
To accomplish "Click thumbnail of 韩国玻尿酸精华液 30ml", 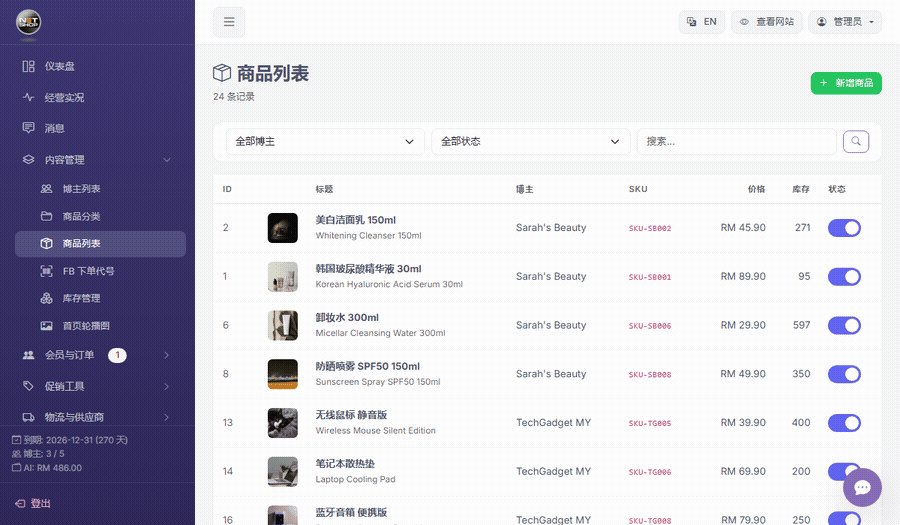I will (282, 277).
